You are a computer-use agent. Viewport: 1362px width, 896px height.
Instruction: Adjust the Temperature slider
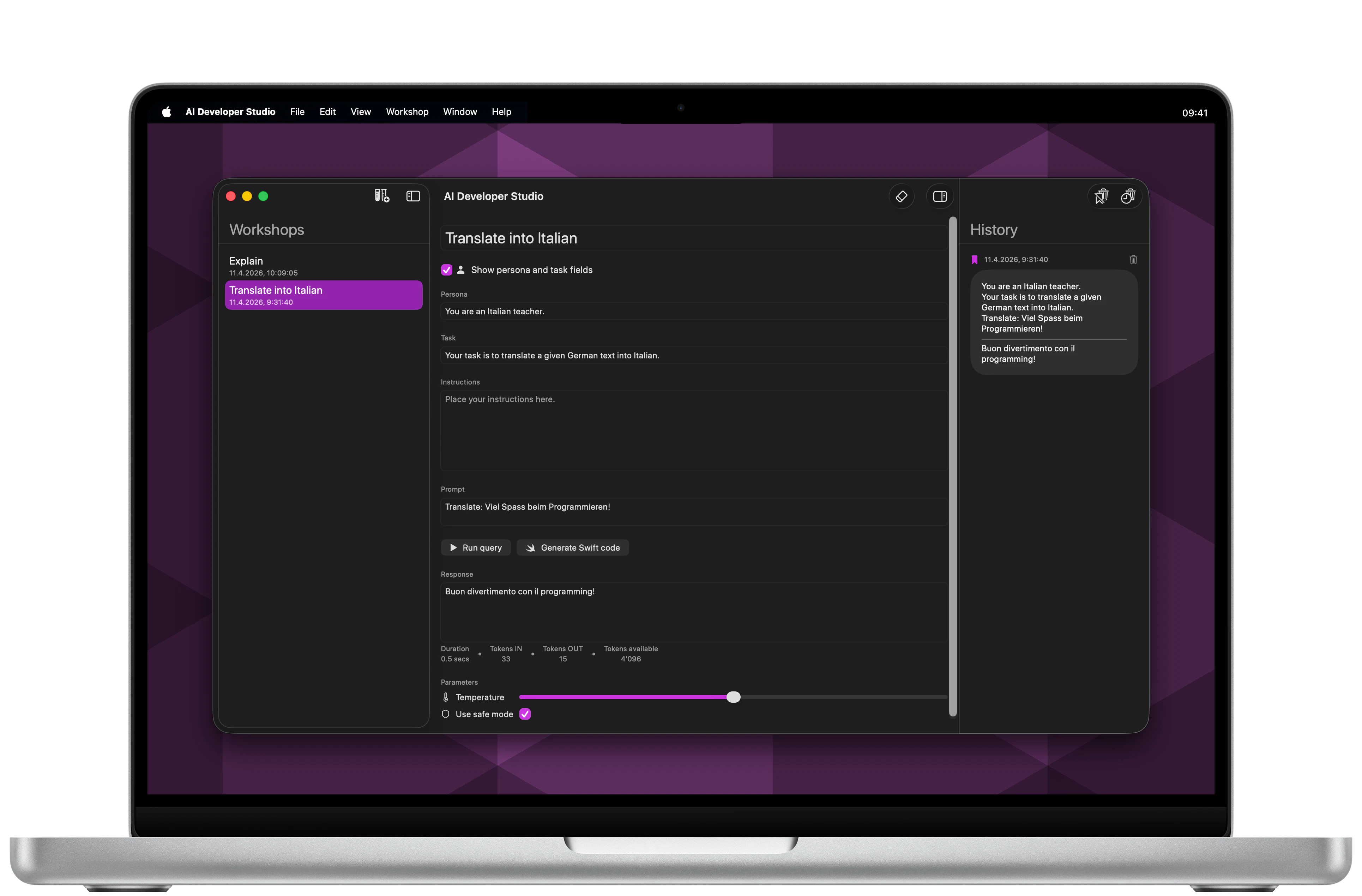(x=734, y=697)
